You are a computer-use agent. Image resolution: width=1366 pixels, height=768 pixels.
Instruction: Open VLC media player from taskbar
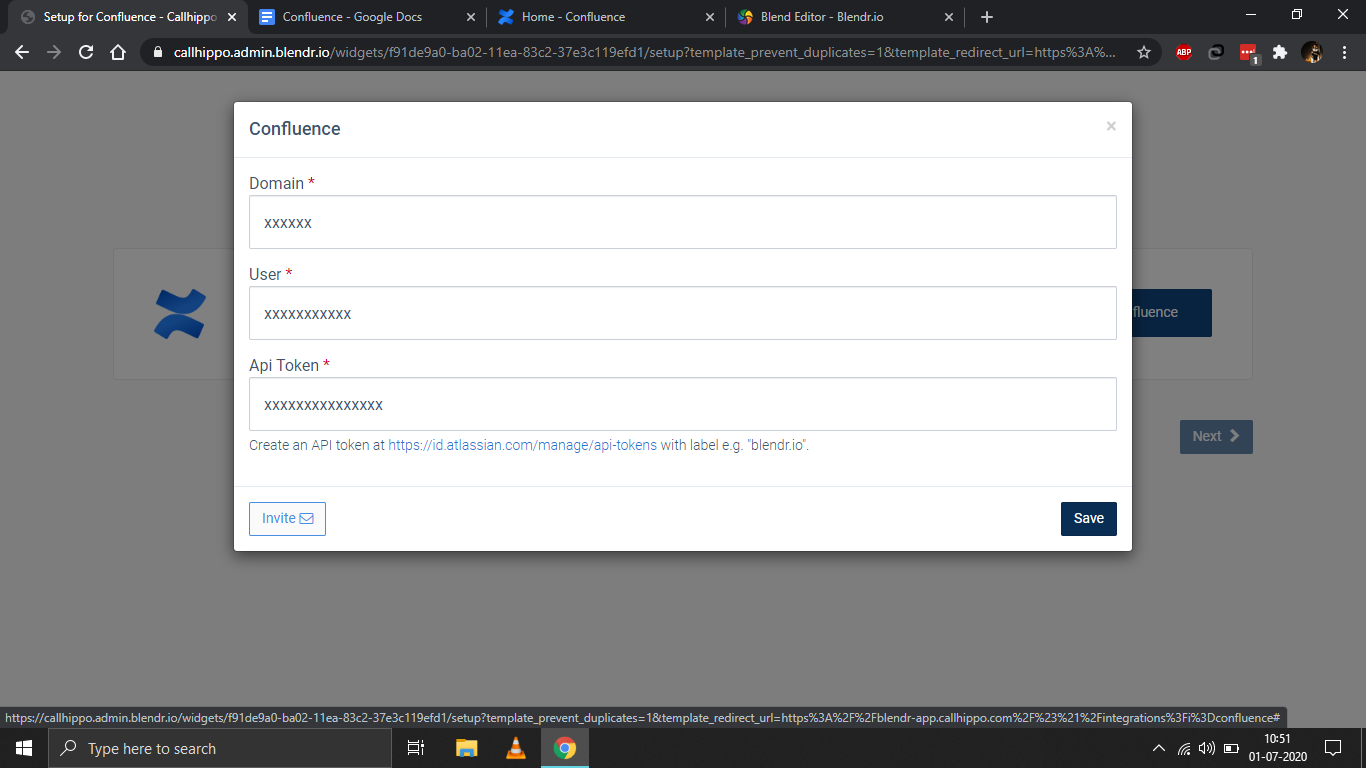(x=516, y=748)
